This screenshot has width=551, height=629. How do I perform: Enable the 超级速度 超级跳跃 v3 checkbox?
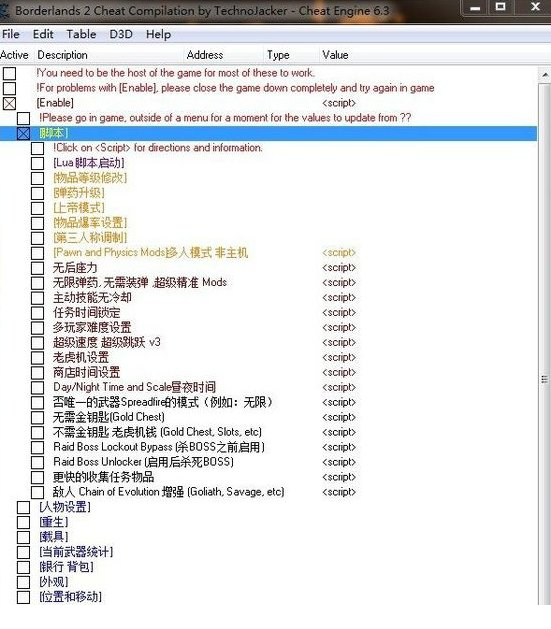tap(37, 343)
